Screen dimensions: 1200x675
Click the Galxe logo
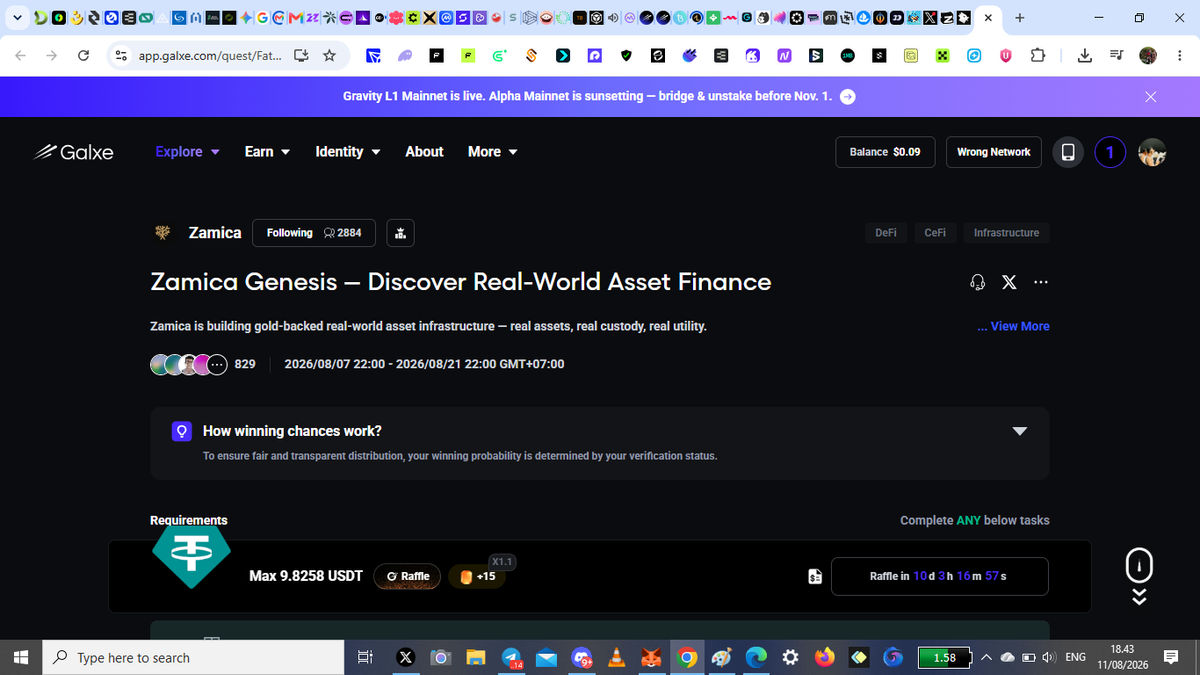click(x=74, y=152)
